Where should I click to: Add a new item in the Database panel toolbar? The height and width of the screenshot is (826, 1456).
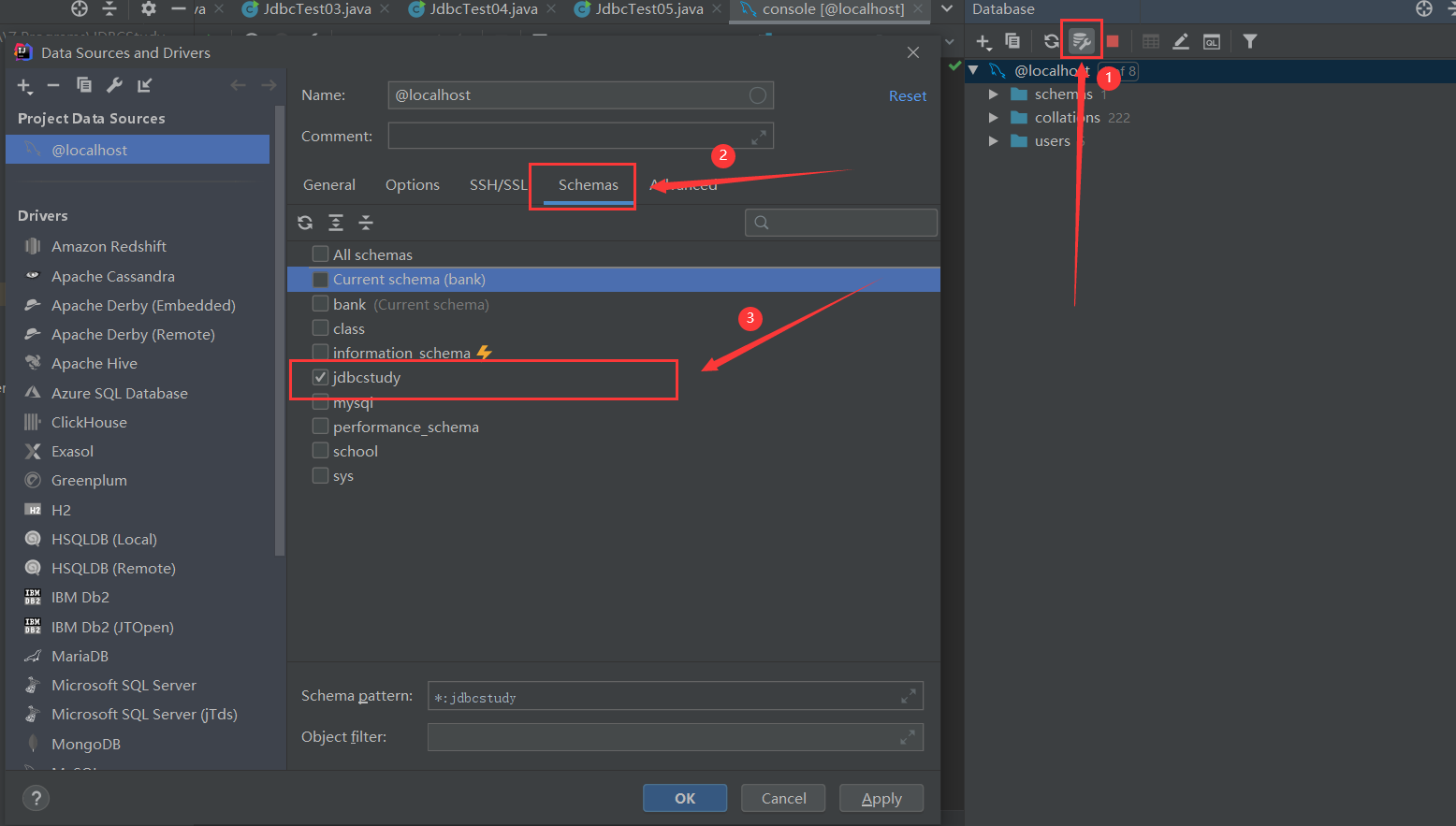coord(983,41)
